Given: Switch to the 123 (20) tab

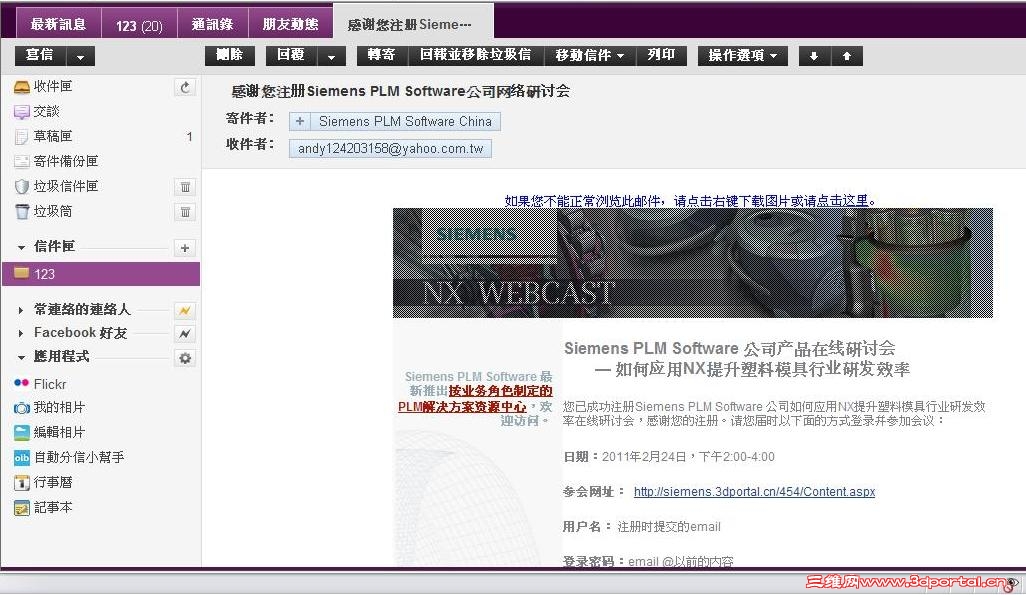Looking at the screenshot, I should (139, 25).
